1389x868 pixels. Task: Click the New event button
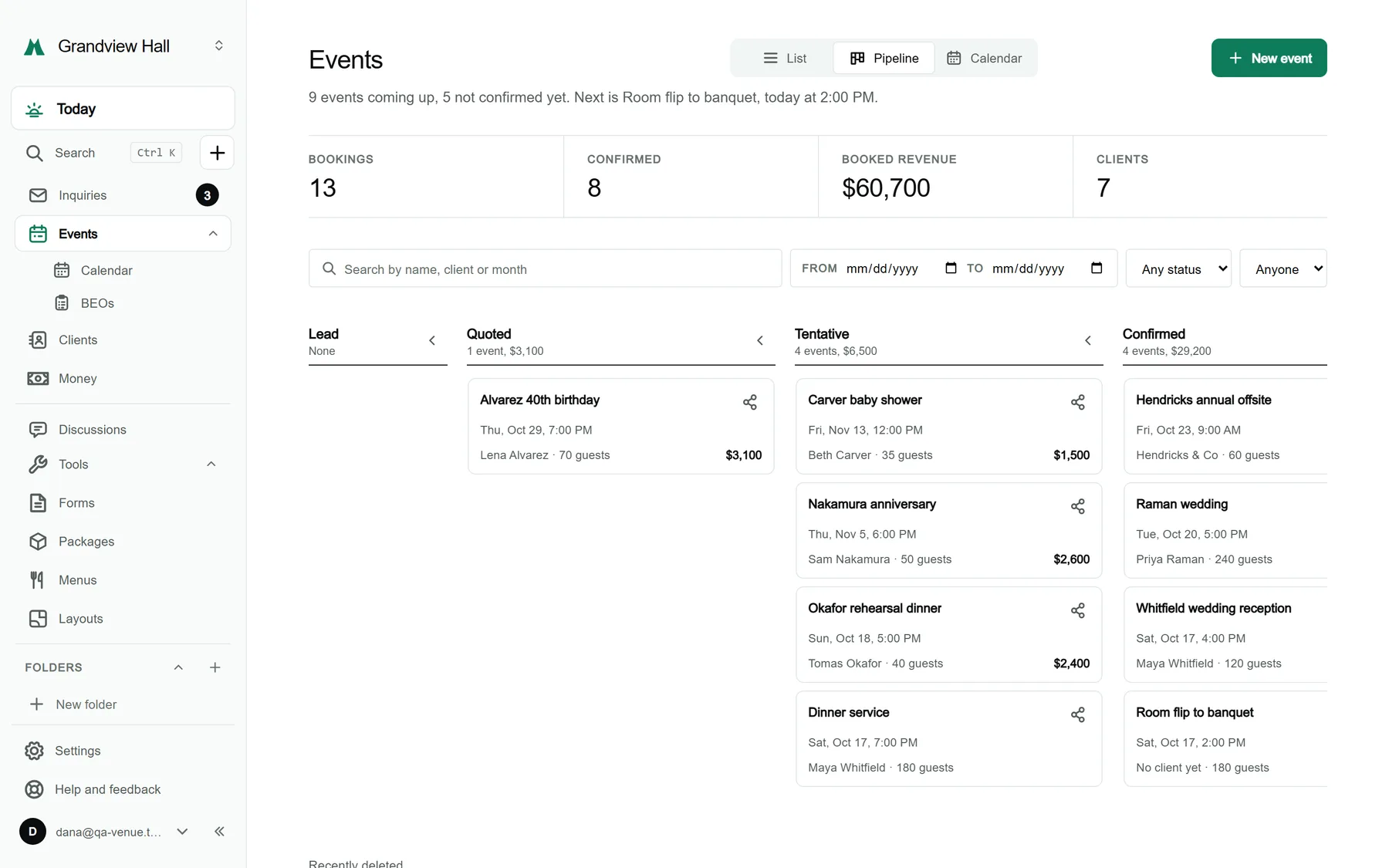1269,58
